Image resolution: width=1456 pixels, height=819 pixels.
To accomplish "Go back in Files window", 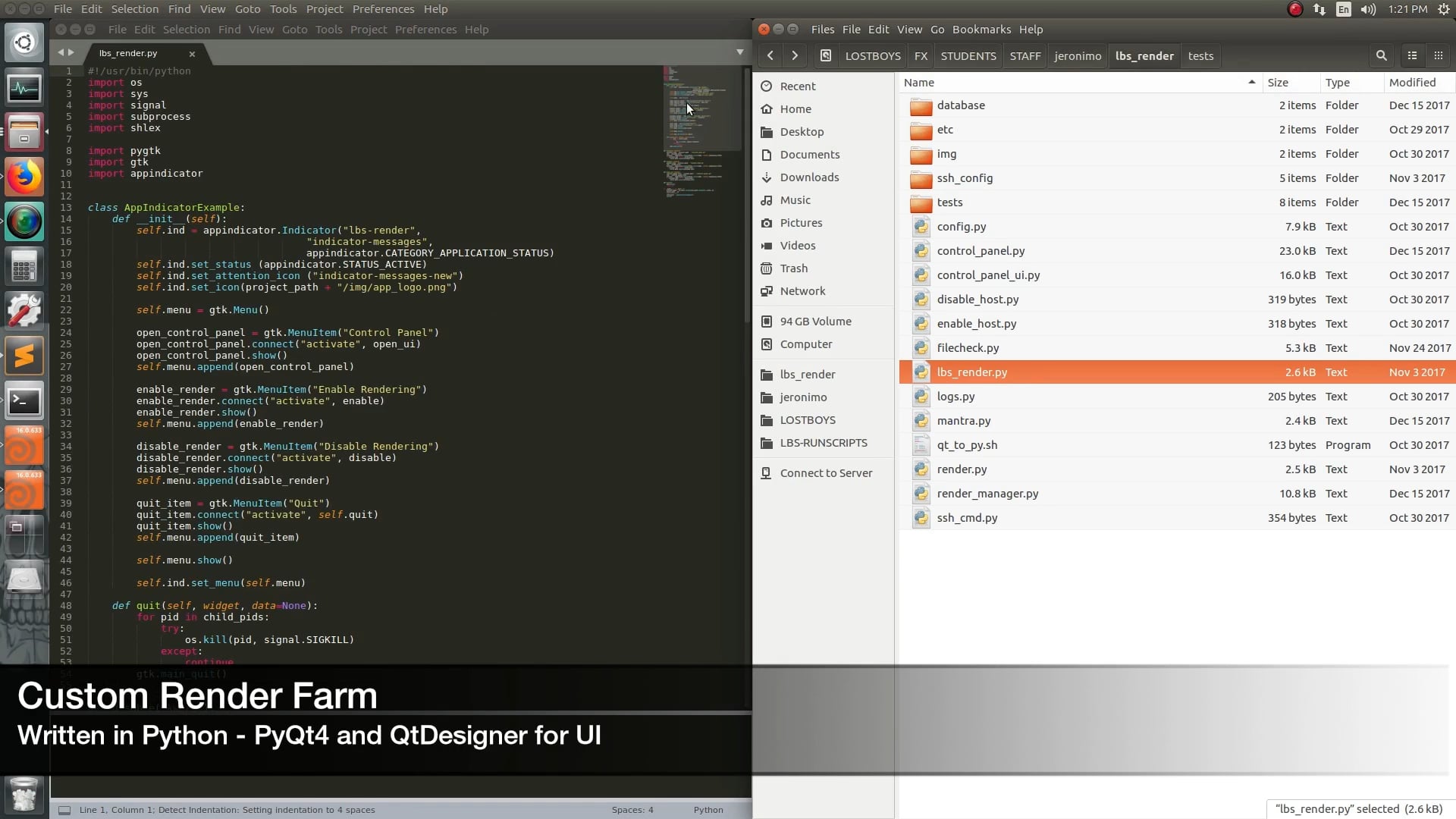I will 770,55.
